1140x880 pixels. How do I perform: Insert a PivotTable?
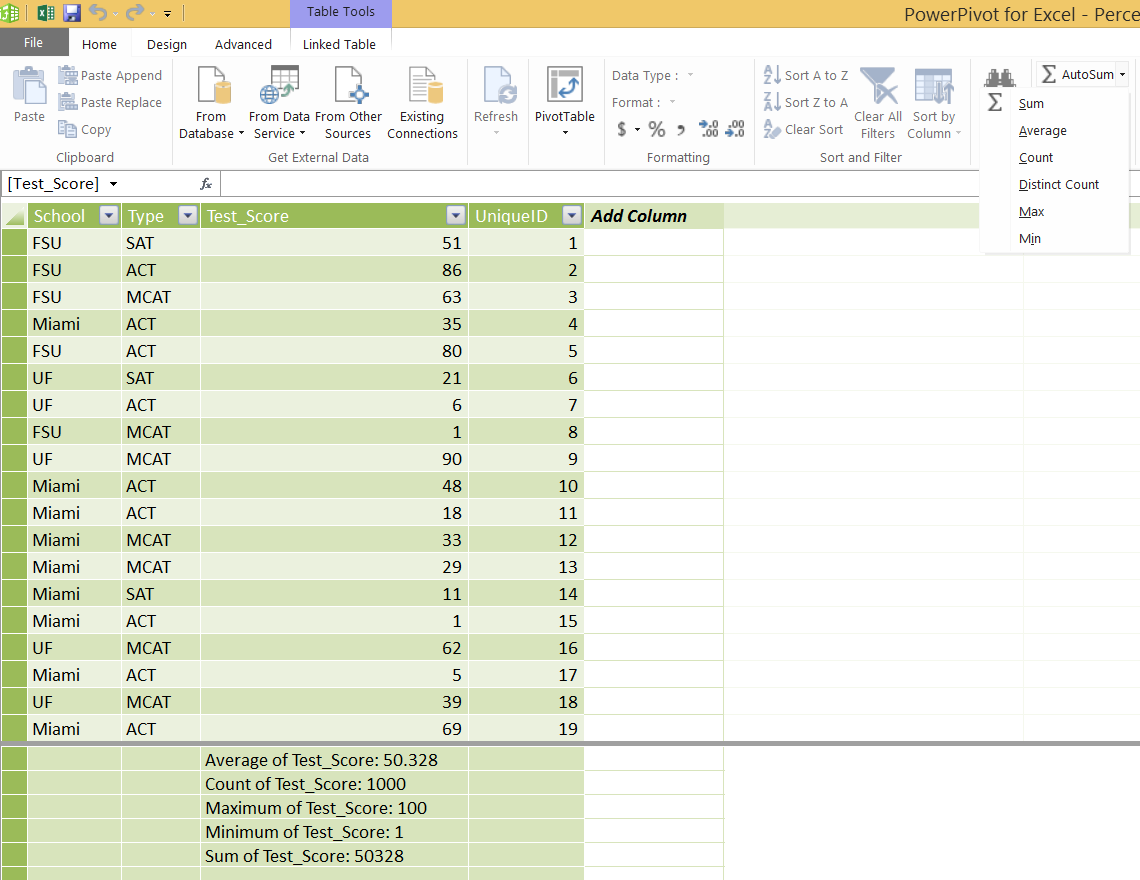pos(564,100)
